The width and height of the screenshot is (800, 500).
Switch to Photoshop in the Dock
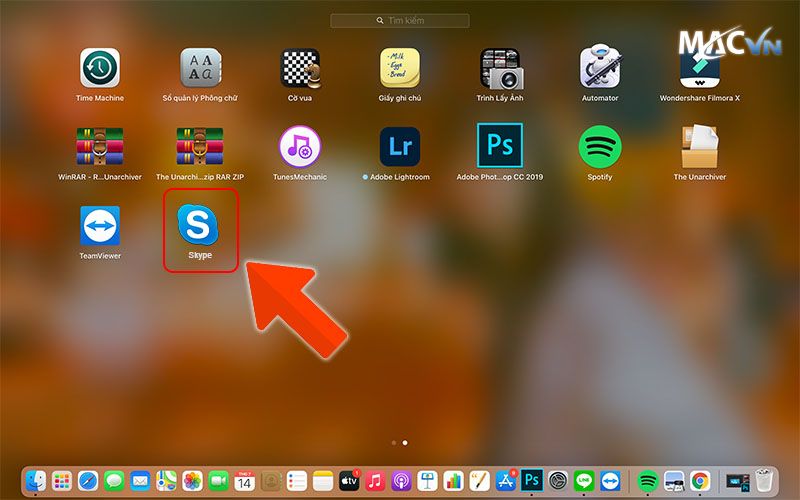pyautogui.click(x=532, y=481)
